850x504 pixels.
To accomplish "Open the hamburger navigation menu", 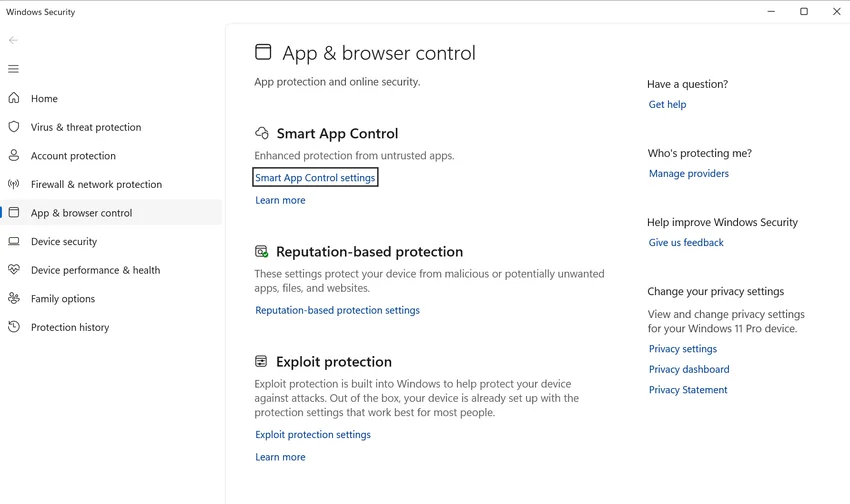I will (x=14, y=69).
